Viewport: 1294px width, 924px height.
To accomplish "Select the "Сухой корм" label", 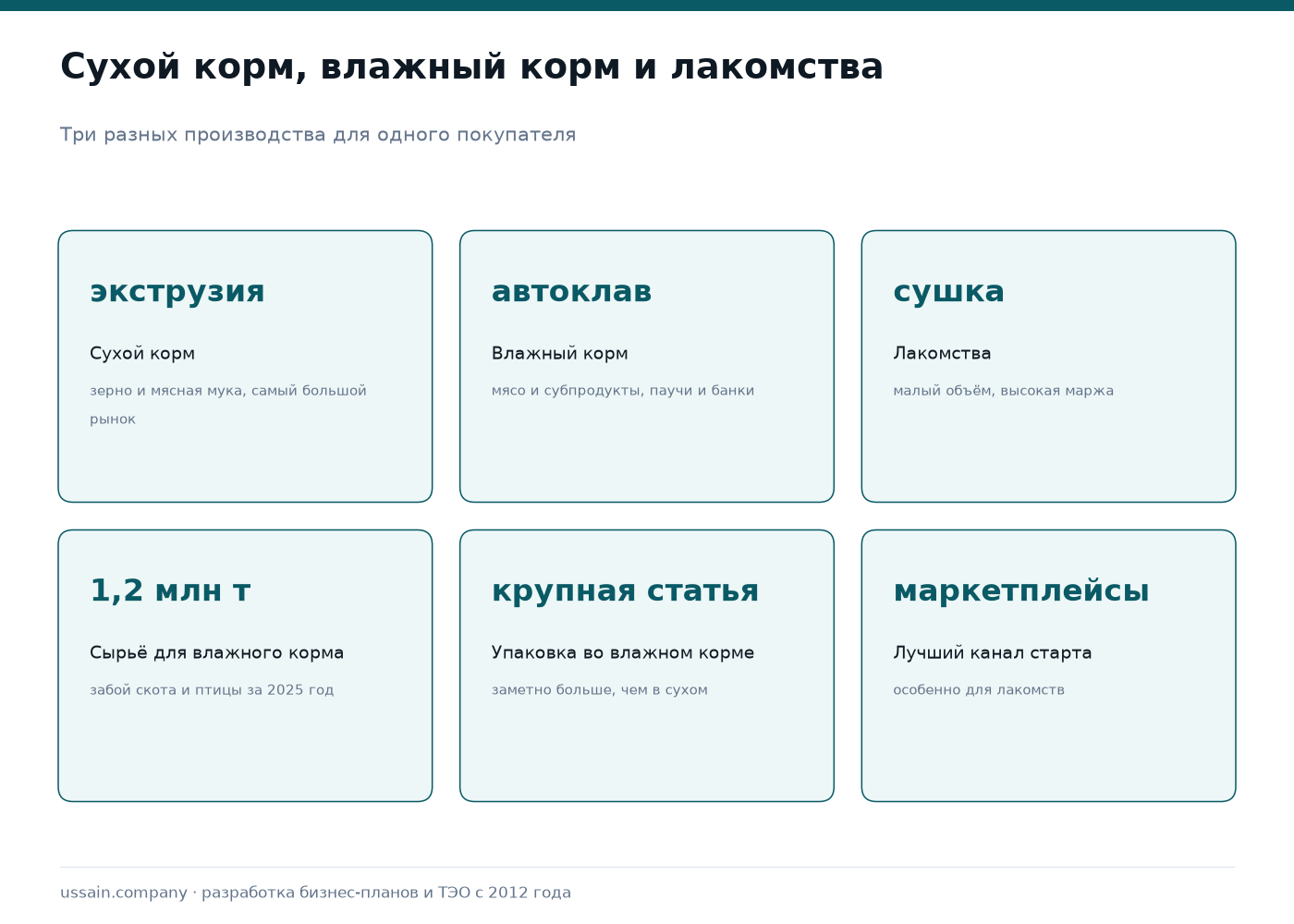I will [142, 354].
